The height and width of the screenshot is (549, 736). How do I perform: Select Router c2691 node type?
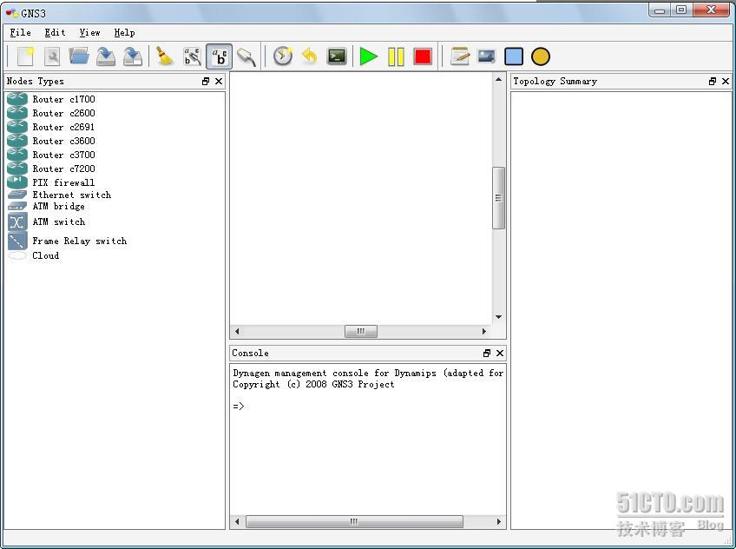click(x=63, y=127)
